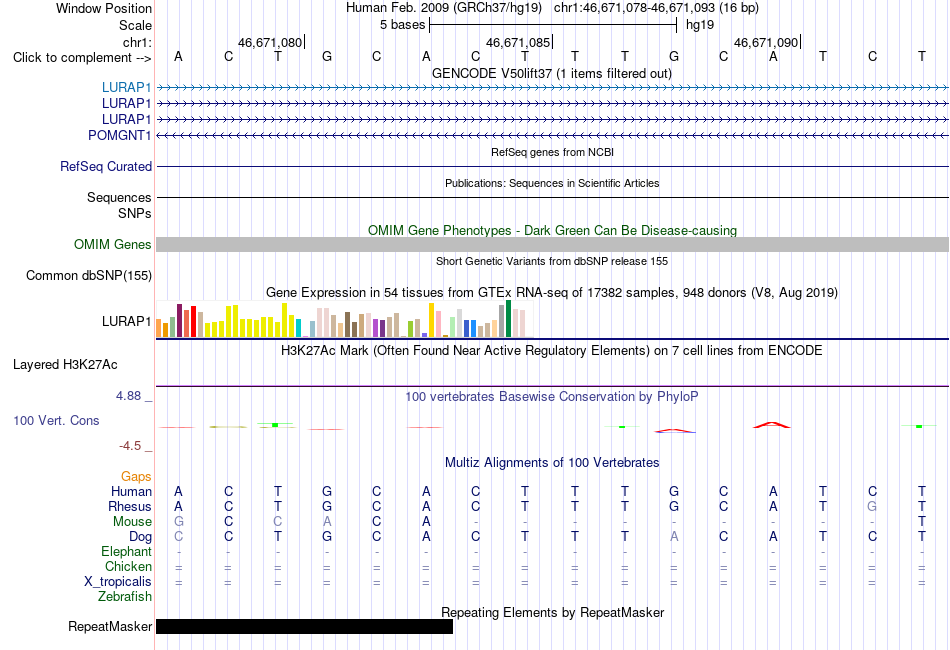950x650 pixels.
Task: Open Common dbSNP(155) track settings
Action: pos(89,276)
